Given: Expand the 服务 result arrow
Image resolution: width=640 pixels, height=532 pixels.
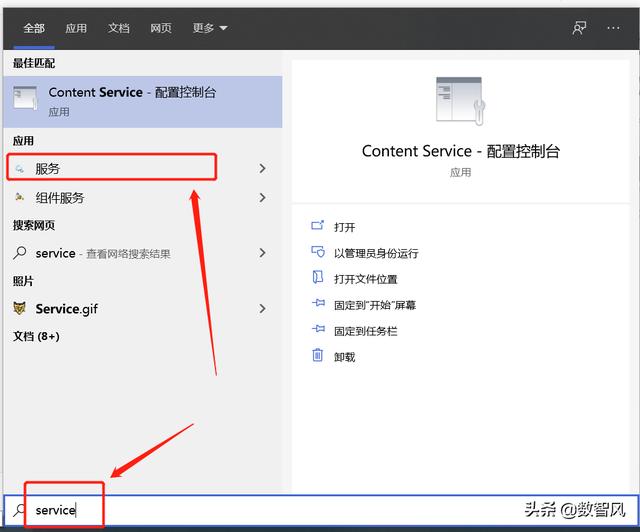Looking at the screenshot, I should 262,168.
